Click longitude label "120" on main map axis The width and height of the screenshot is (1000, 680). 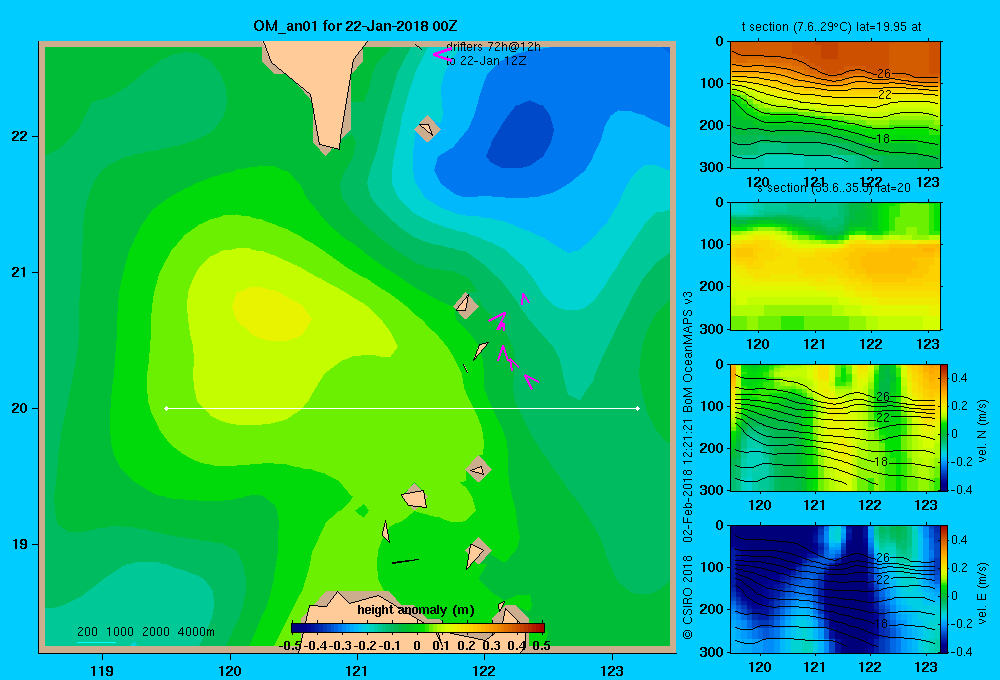(230, 670)
